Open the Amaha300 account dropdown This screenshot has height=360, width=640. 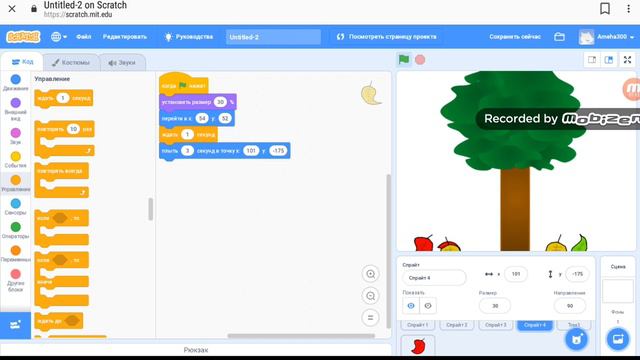pos(607,37)
